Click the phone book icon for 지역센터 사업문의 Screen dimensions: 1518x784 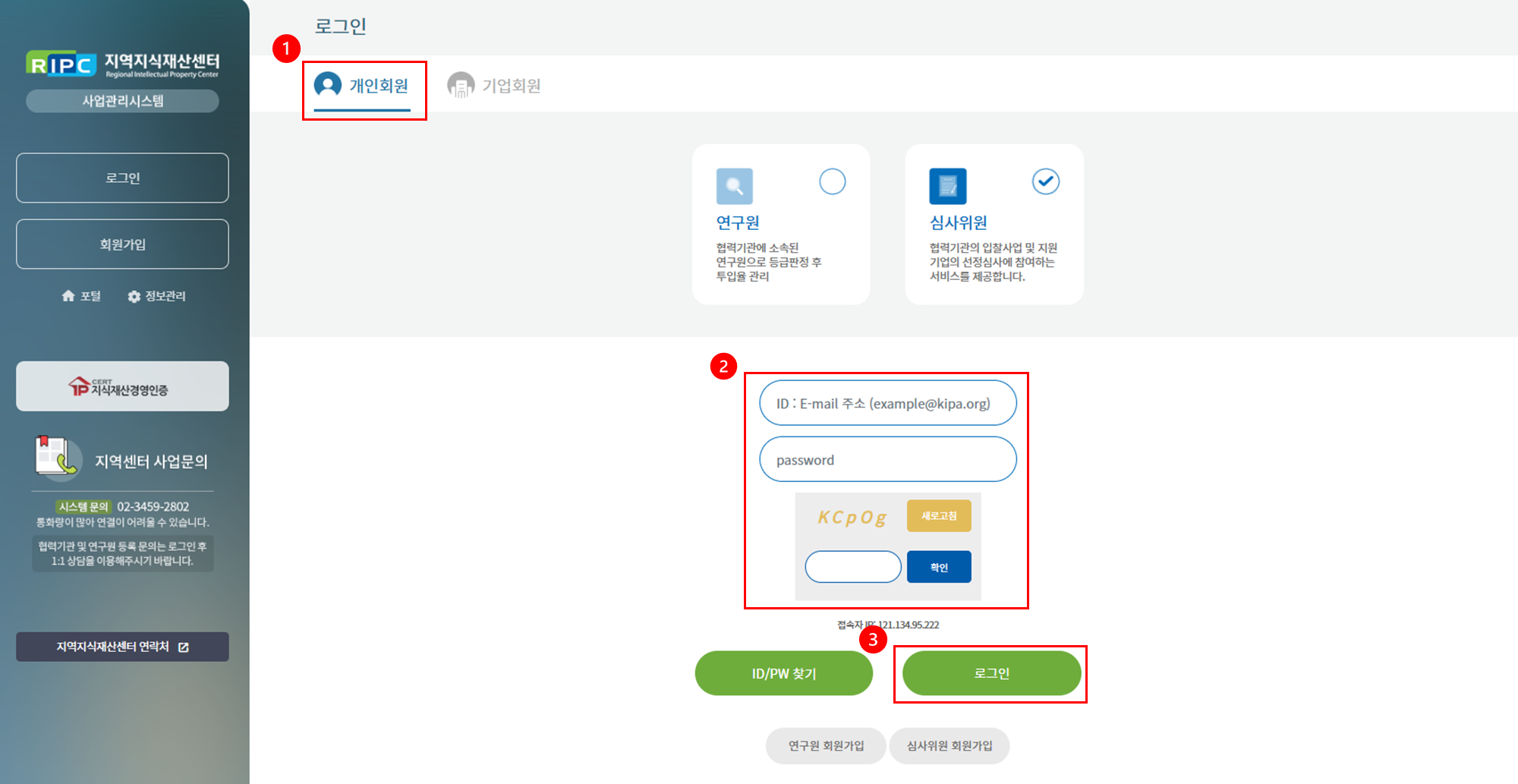58,458
